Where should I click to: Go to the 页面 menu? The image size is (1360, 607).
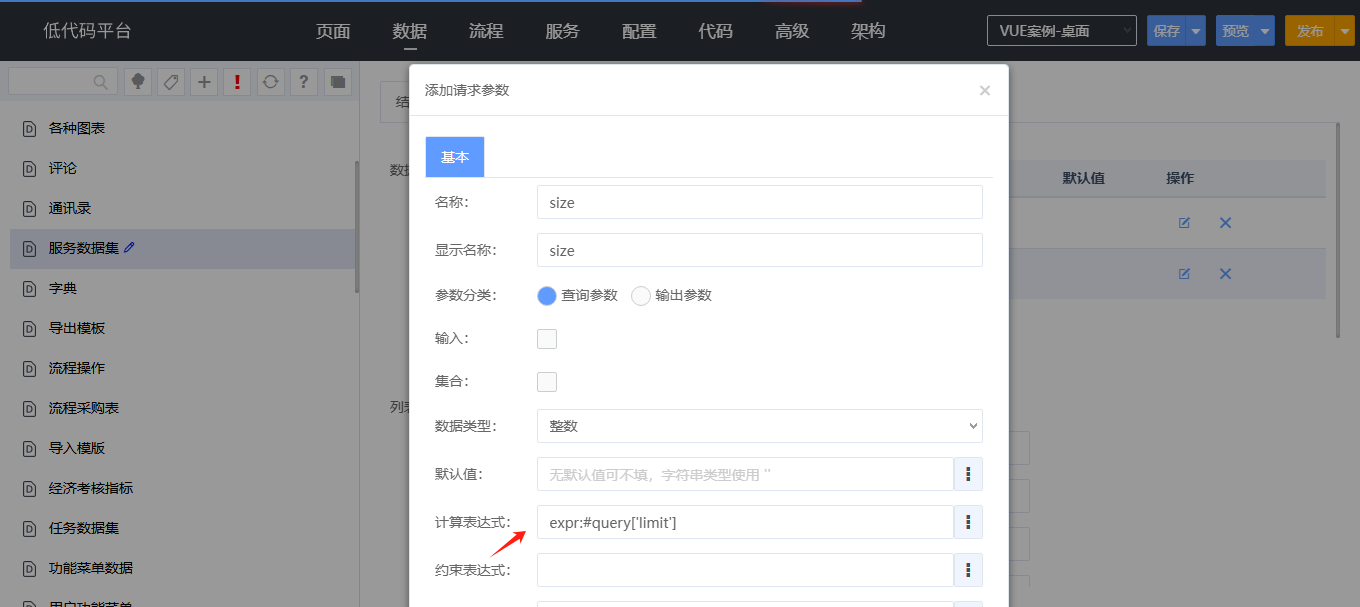[x=333, y=31]
